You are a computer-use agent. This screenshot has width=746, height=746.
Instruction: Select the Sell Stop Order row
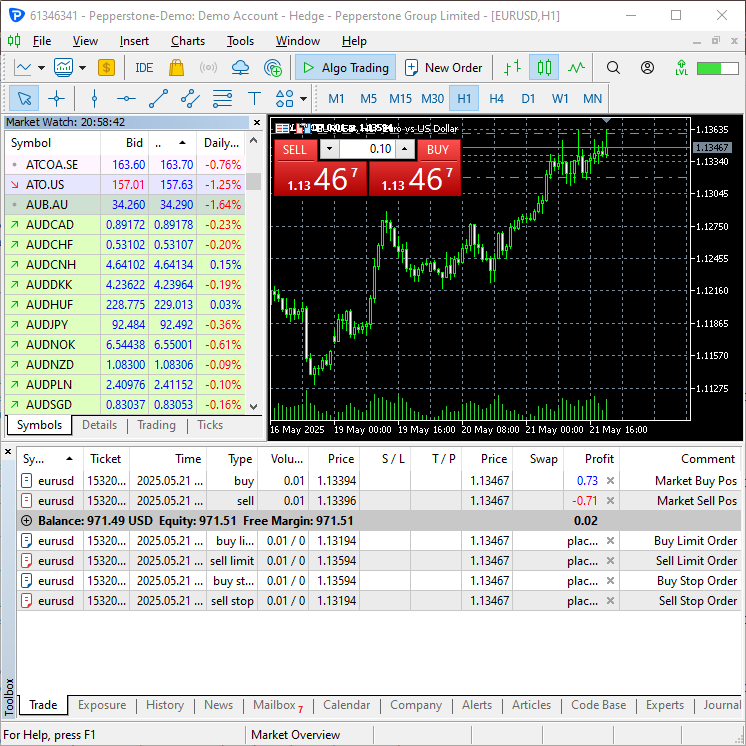[x=379, y=601]
